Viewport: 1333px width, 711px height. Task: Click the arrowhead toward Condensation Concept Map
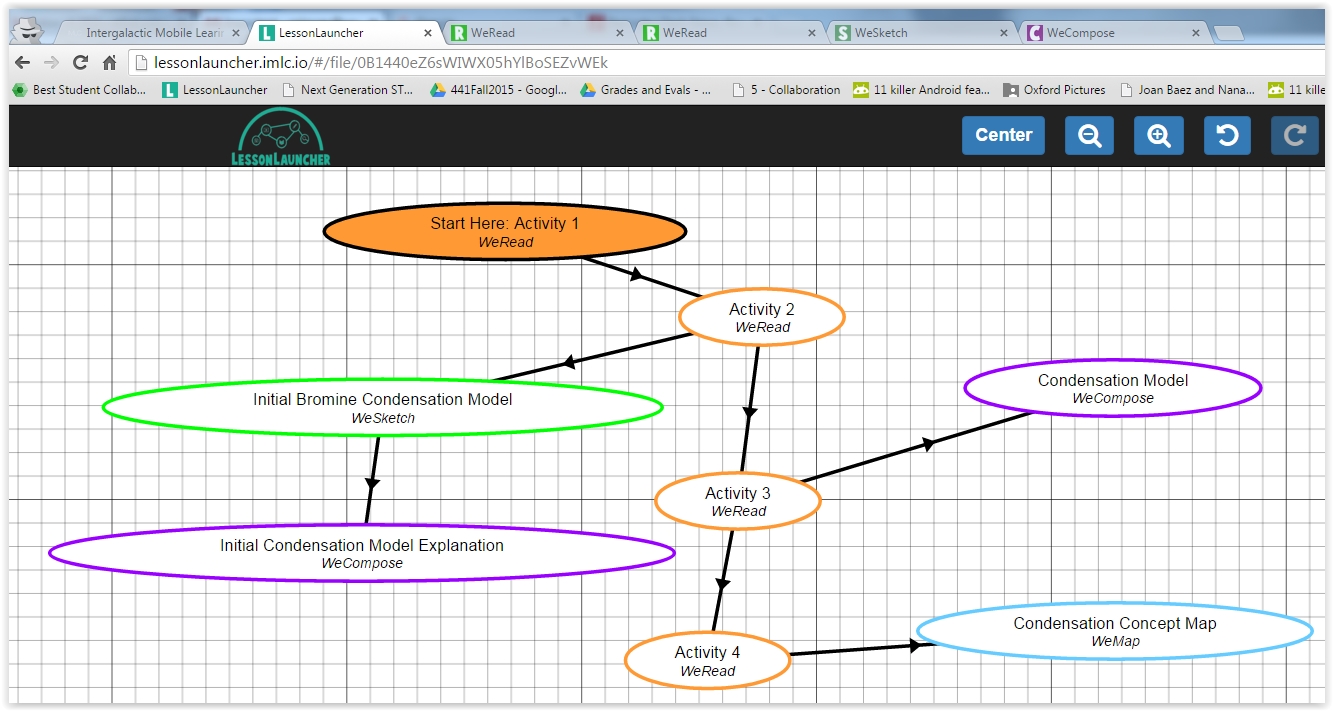click(914, 646)
